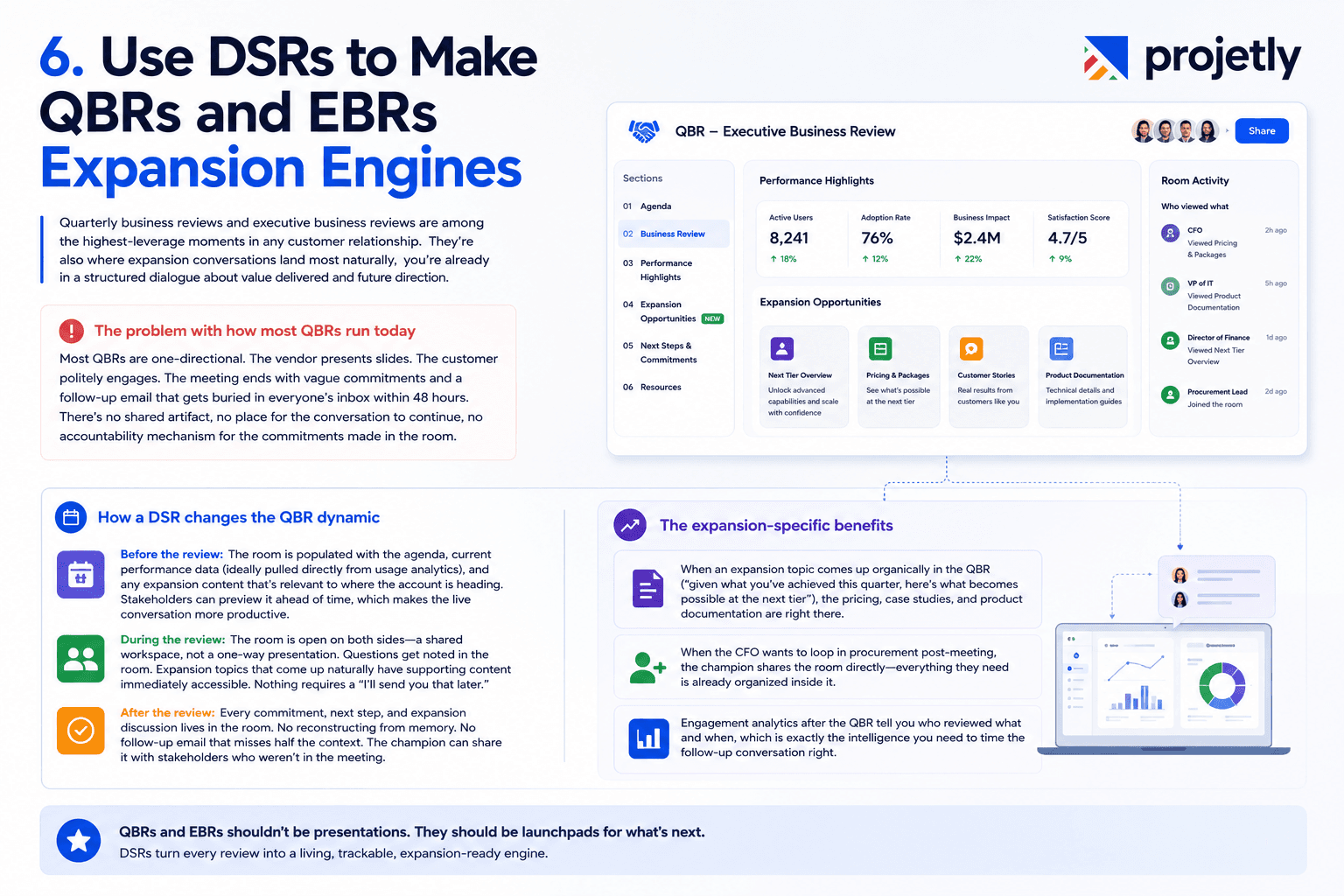Click 'Joined the room' activity text

[x=1214, y=404]
